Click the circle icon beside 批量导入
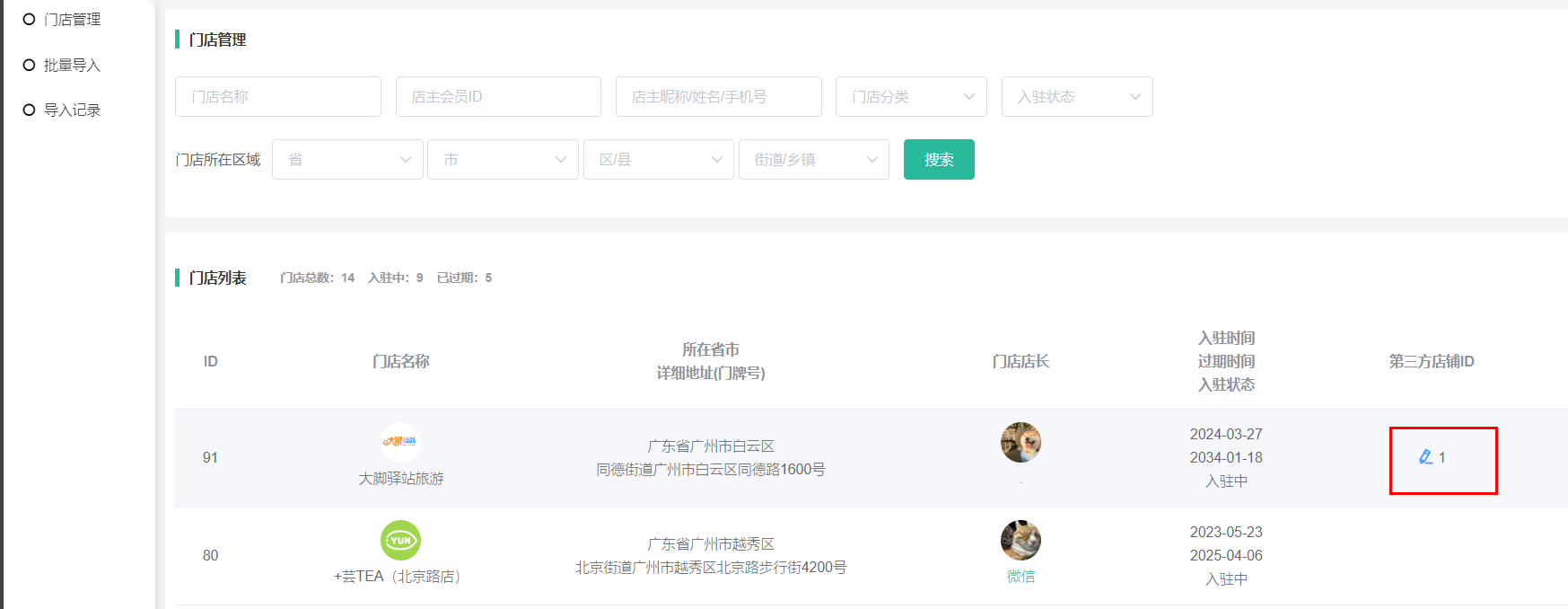Screen dimensions: 1568x609 click(29, 65)
